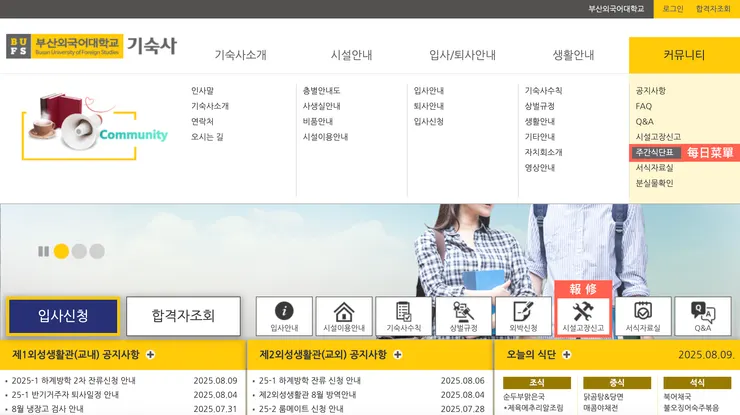Image resolution: width=740 pixels, height=415 pixels.
Task: Open the 생활안내 main menu
Action: [x=573, y=55]
